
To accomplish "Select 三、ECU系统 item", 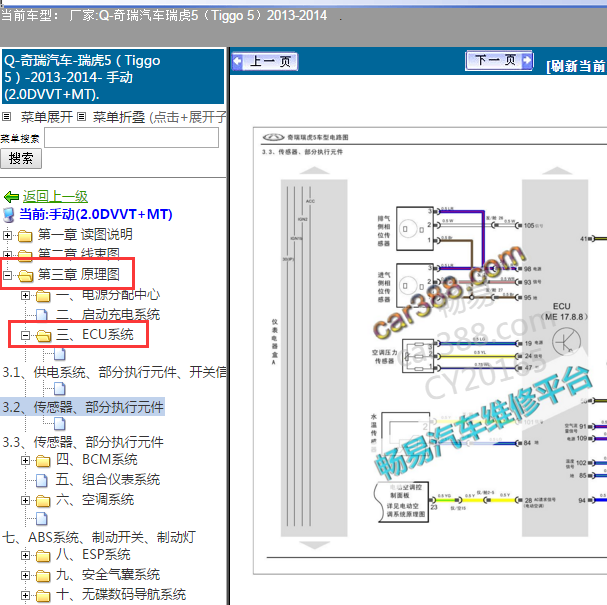I will pos(95,334).
